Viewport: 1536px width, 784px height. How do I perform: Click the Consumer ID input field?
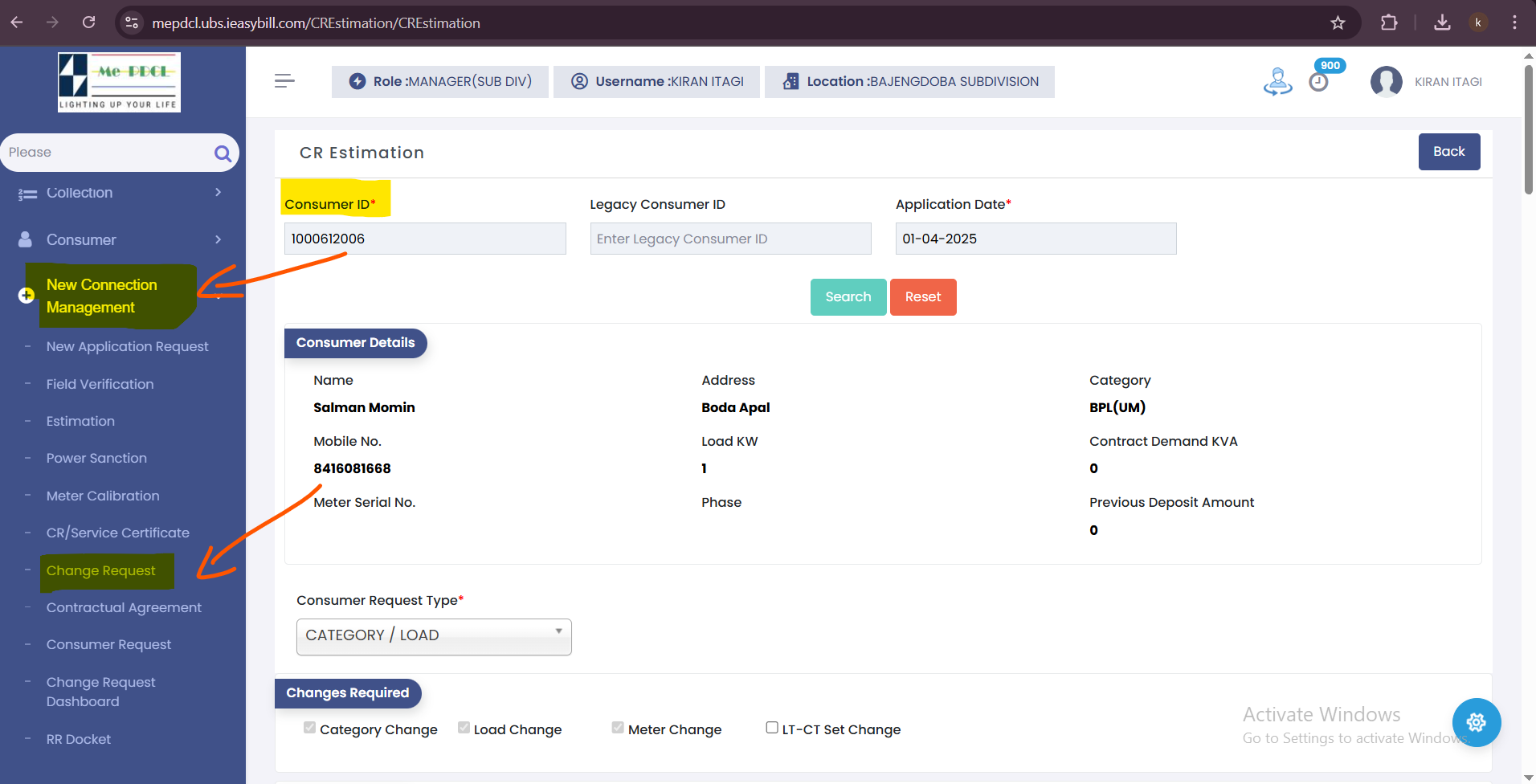coord(425,239)
